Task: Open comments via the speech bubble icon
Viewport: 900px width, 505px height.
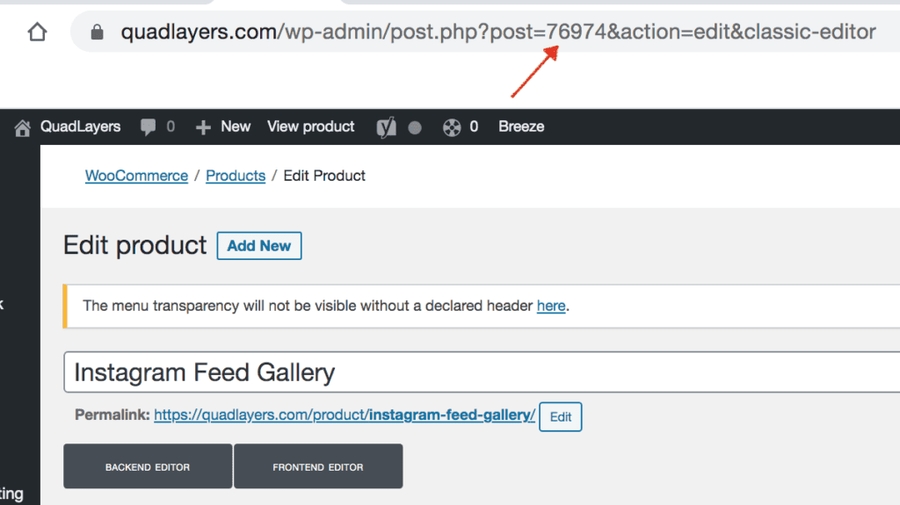Action: pyautogui.click(x=148, y=127)
